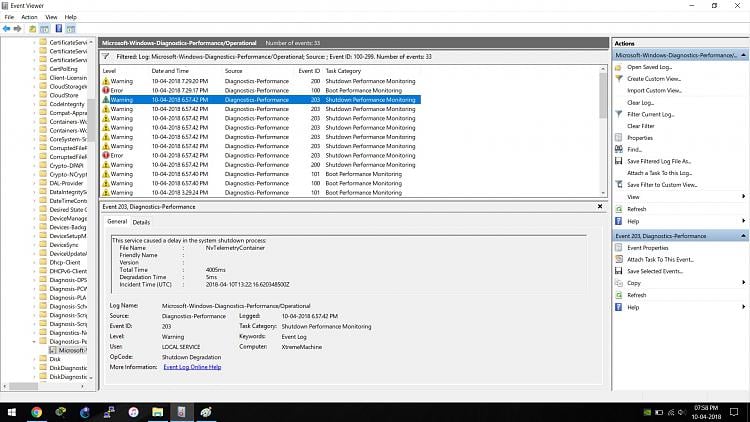Click Attach Task To This Event action
Screen dimensions: 750x422
[x=660, y=259]
